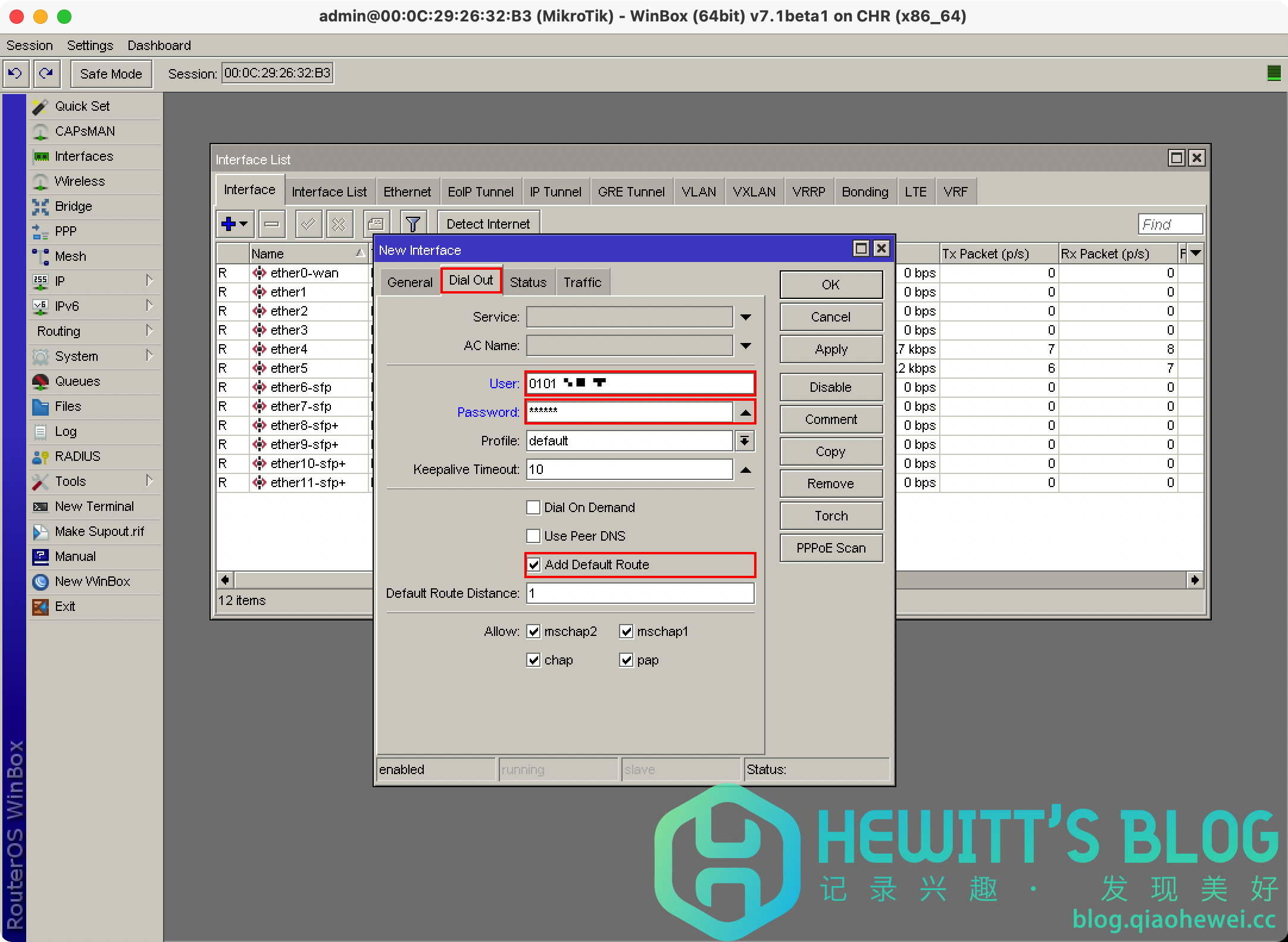Screen dimensions: 1288x942
Task: Click the blue plus add interface icon
Action: [229, 224]
